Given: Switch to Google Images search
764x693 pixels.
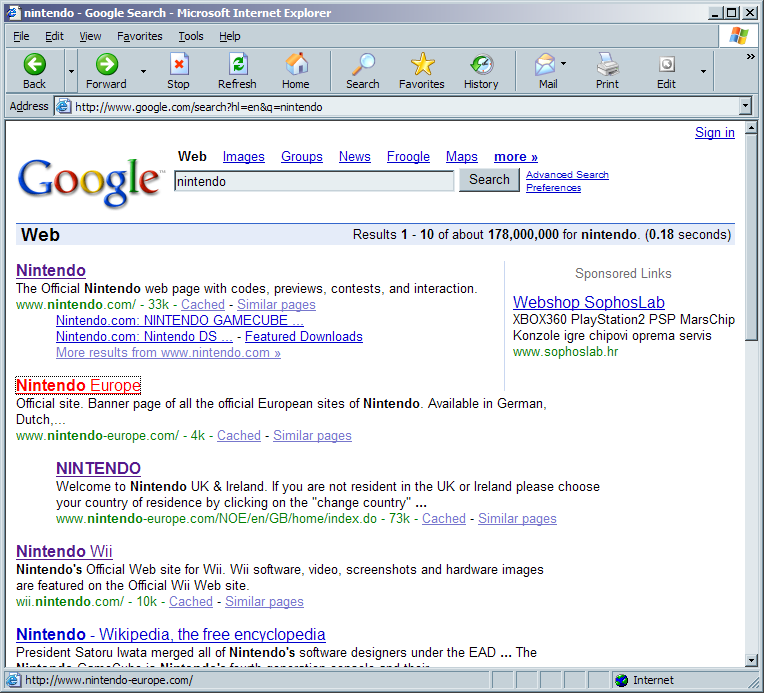Looking at the screenshot, I should (x=244, y=156).
